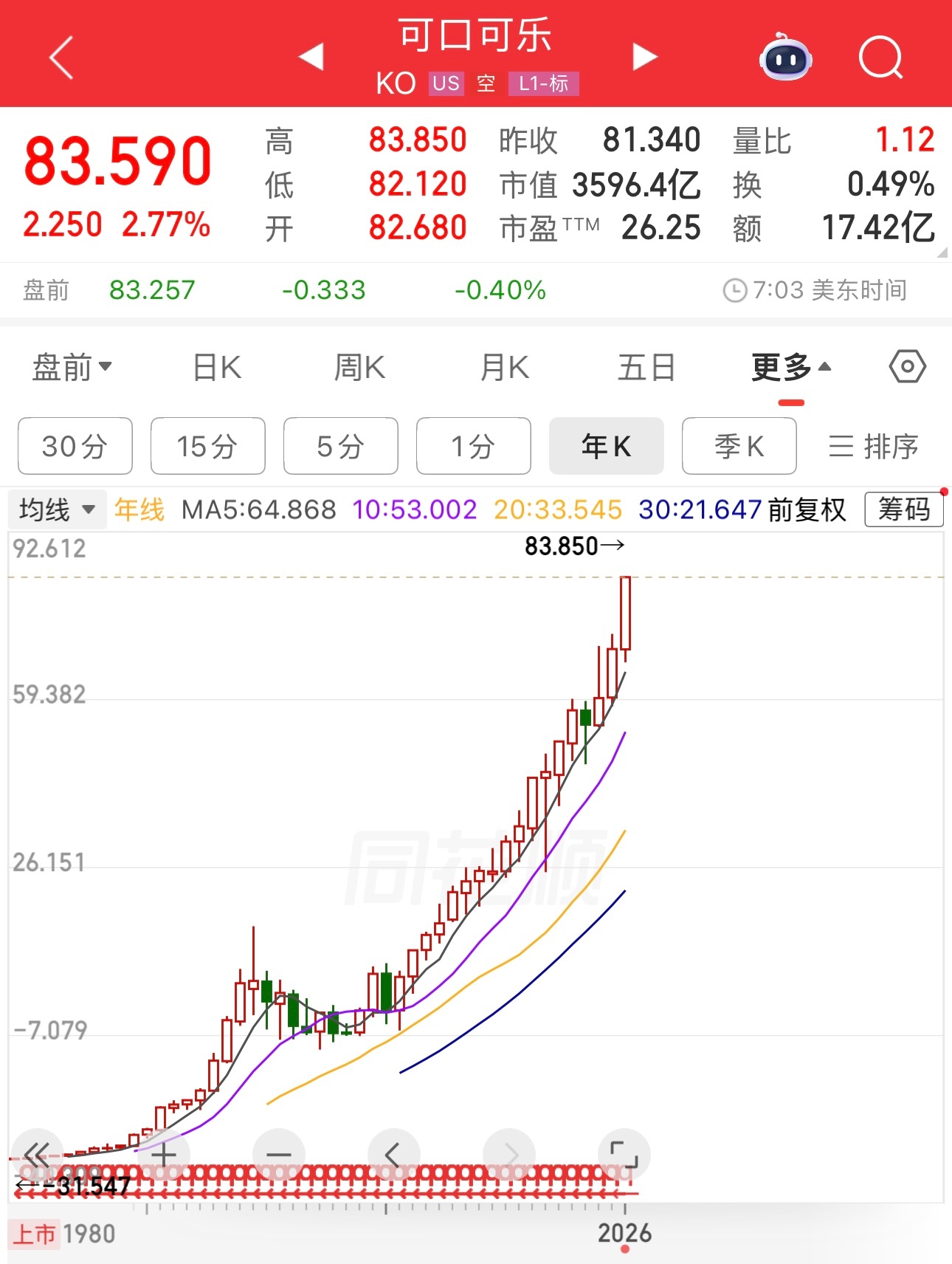Select the 季K period
This screenshot has width=952, height=1264.
tap(739, 446)
